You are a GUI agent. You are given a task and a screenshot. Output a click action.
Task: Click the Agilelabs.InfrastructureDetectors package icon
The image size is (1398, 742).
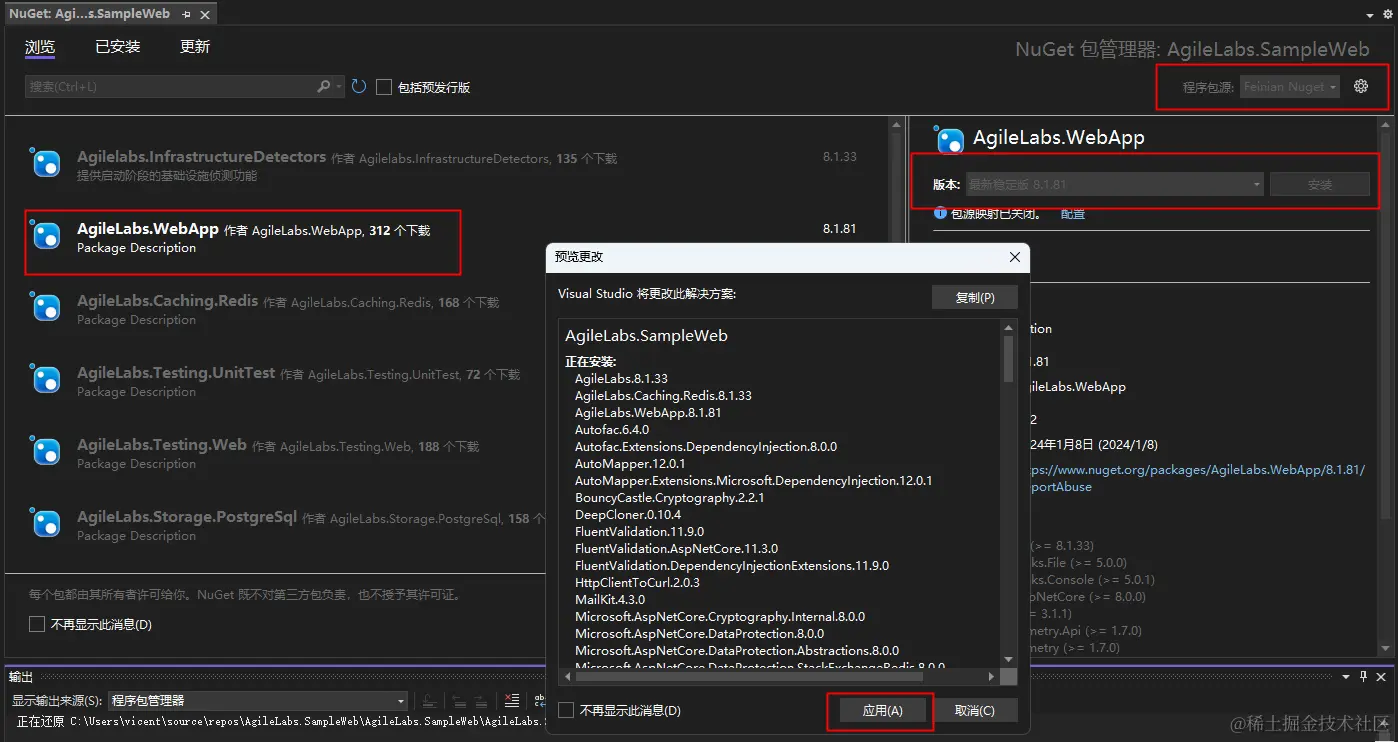(46, 163)
